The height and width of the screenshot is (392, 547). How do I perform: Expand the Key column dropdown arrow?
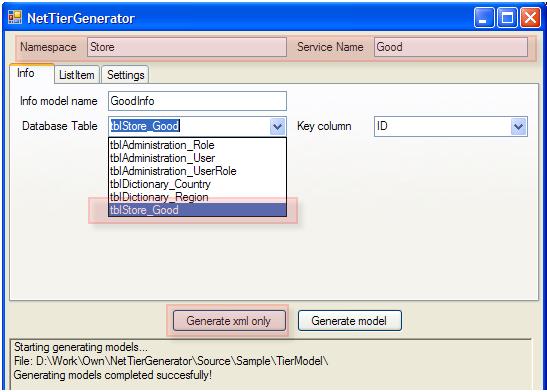pyautogui.click(x=518, y=126)
